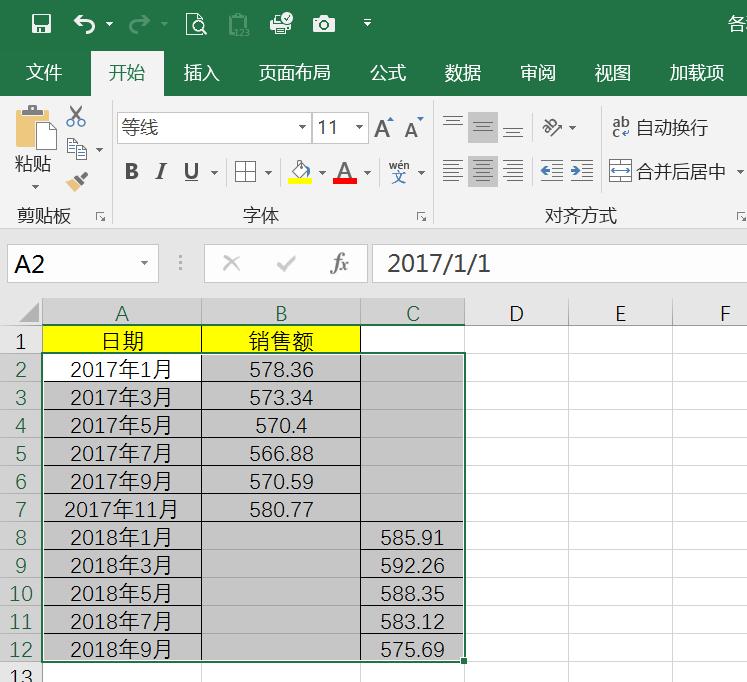Cut selection with the scissors icon

(76, 116)
